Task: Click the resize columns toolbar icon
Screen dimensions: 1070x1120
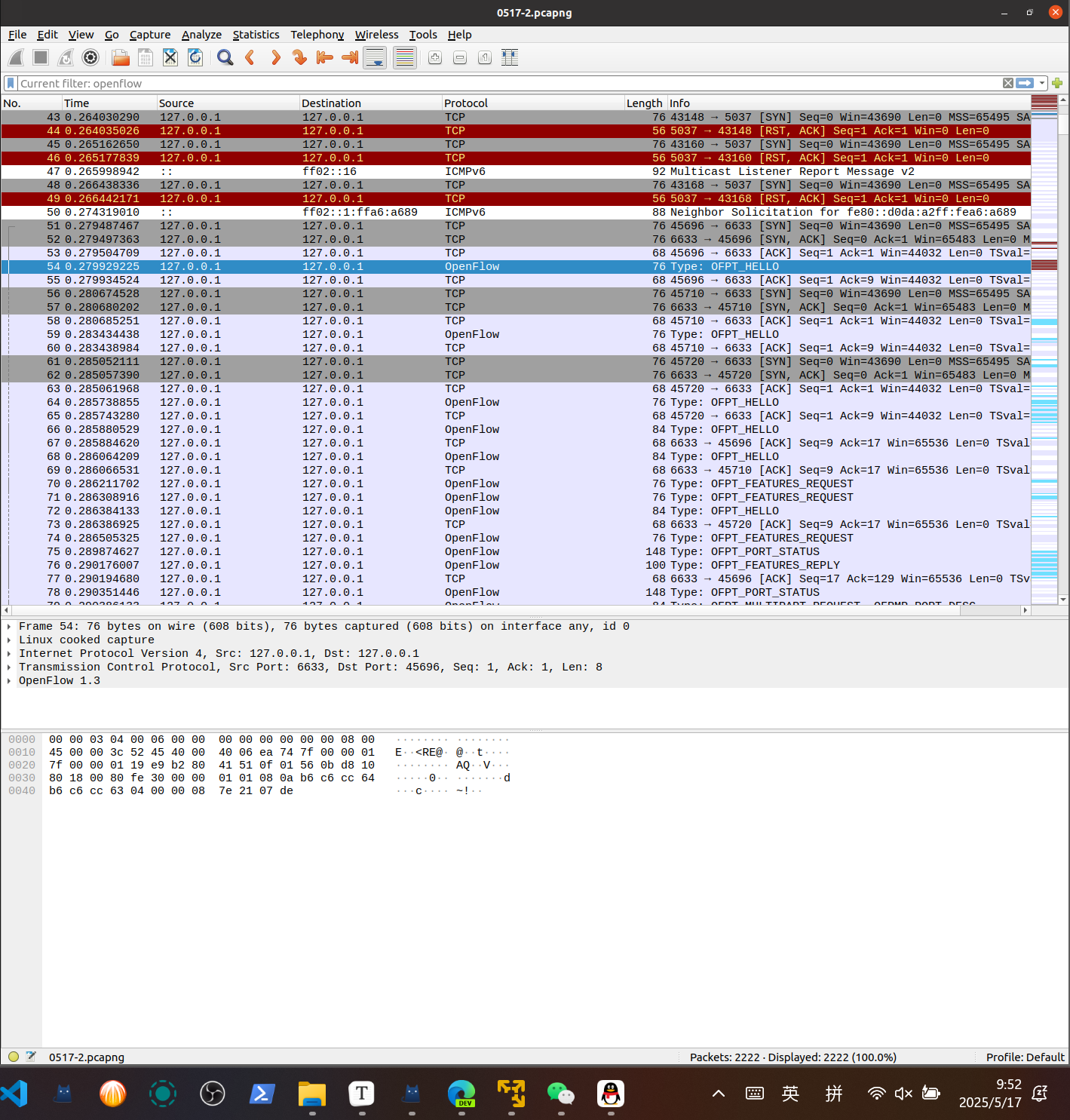Action: coord(510,57)
